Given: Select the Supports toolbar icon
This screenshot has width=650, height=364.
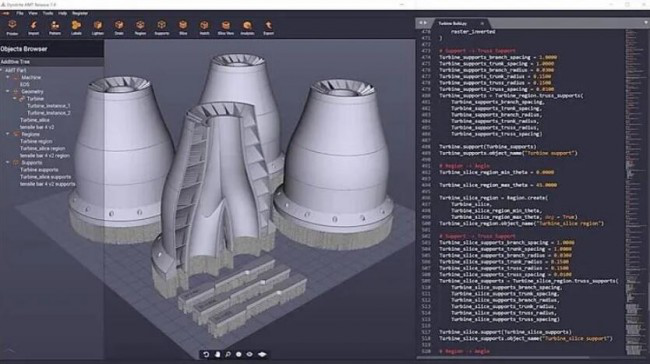Looking at the screenshot, I should [162, 27].
